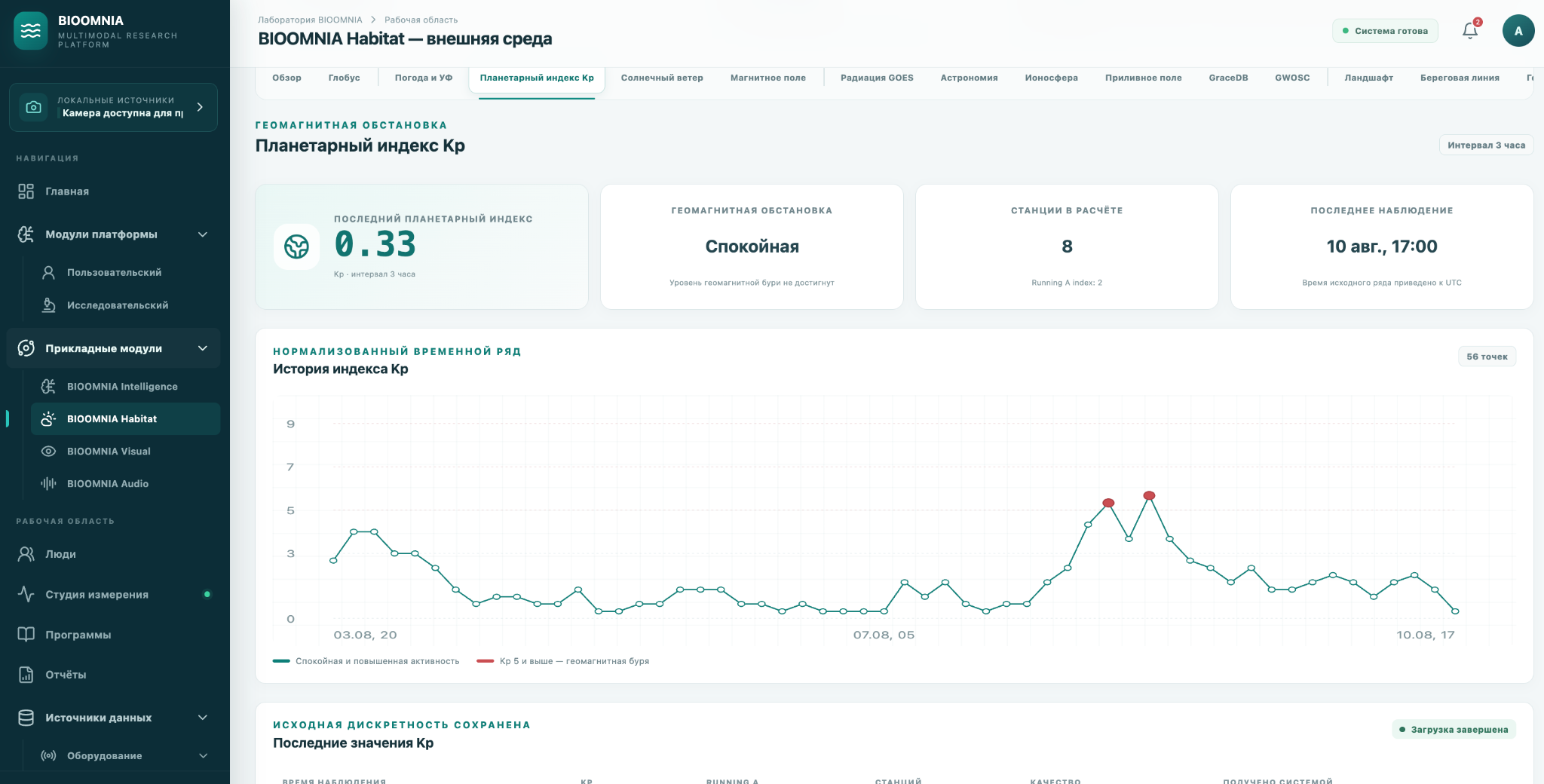Viewport: 1544px width, 784px height.
Task: Toggle the teal Спокойная legend swatch
Action: click(281, 661)
